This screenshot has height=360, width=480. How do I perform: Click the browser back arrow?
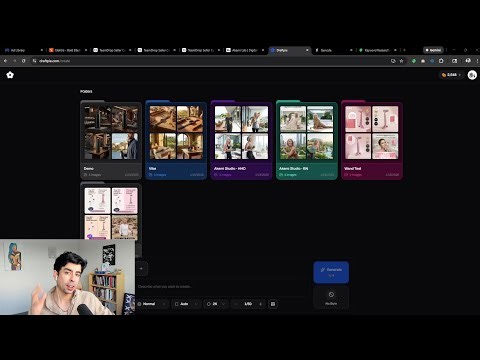tap(5, 61)
